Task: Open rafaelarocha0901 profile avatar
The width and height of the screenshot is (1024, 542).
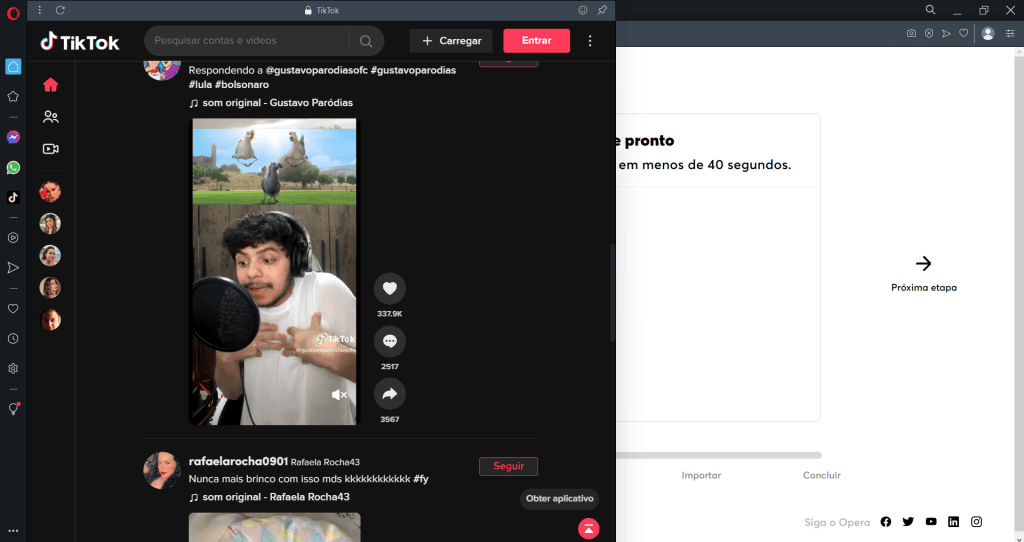Action: point(162,470)
